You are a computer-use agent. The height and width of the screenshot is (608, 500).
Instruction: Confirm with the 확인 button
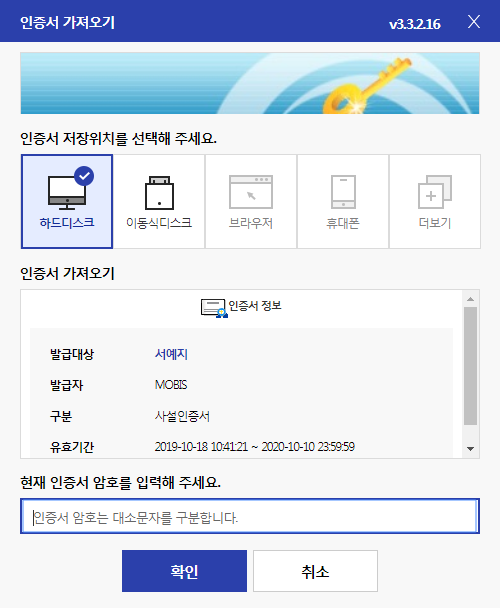[184, 571]
